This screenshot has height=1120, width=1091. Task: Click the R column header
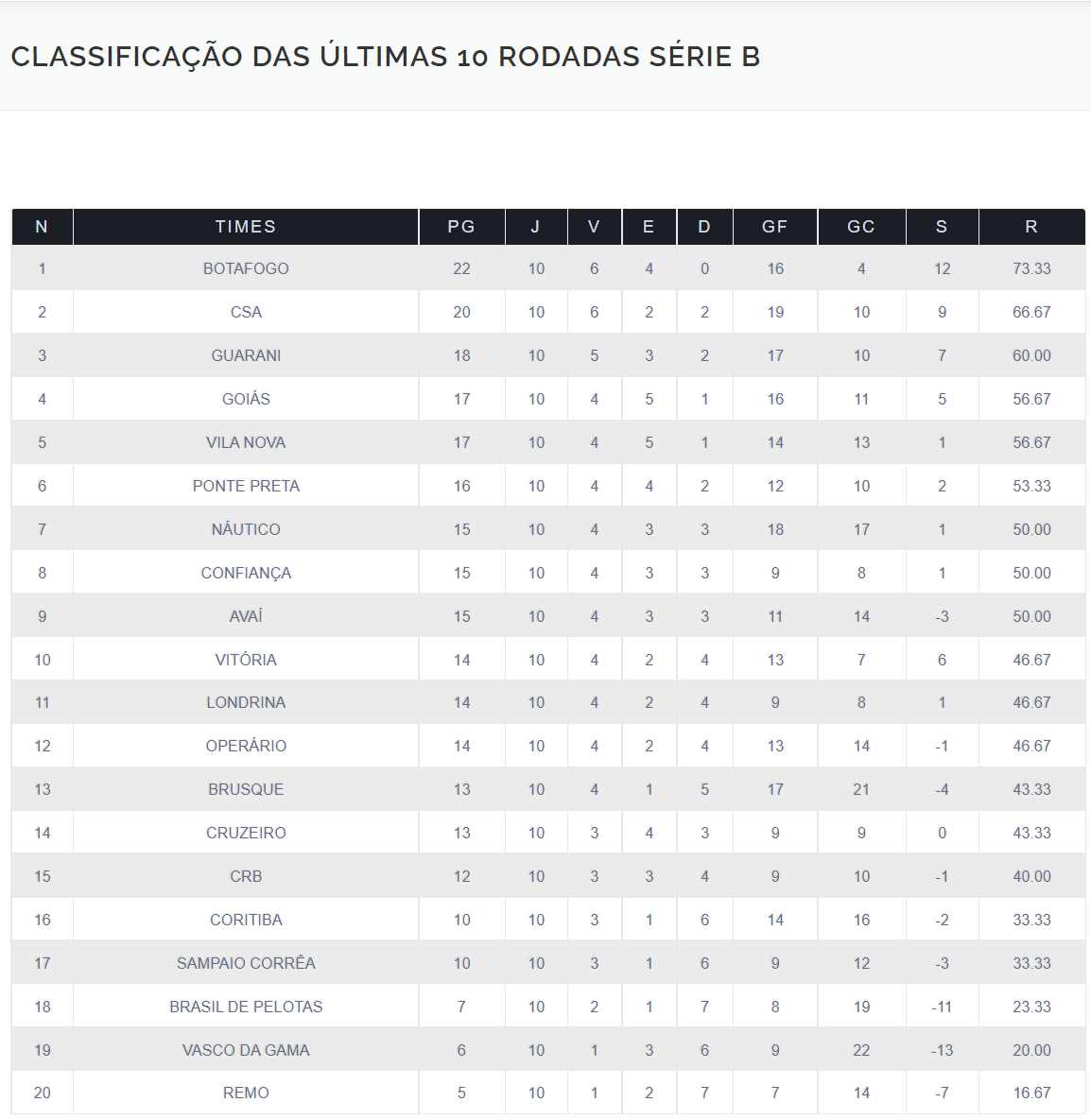click(x=1031, y=227)
